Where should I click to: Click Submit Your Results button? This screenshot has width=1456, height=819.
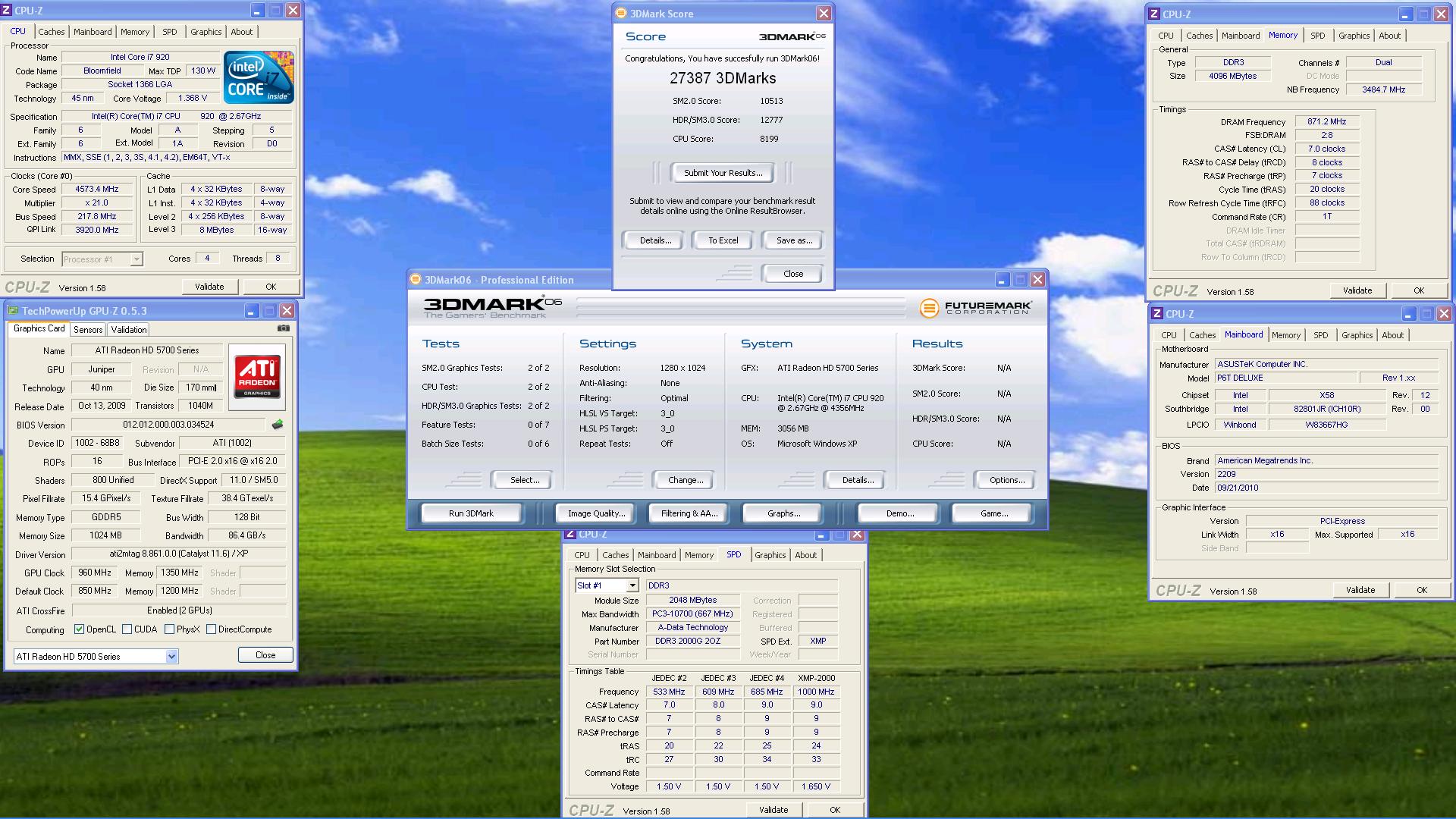click(722, 173)
